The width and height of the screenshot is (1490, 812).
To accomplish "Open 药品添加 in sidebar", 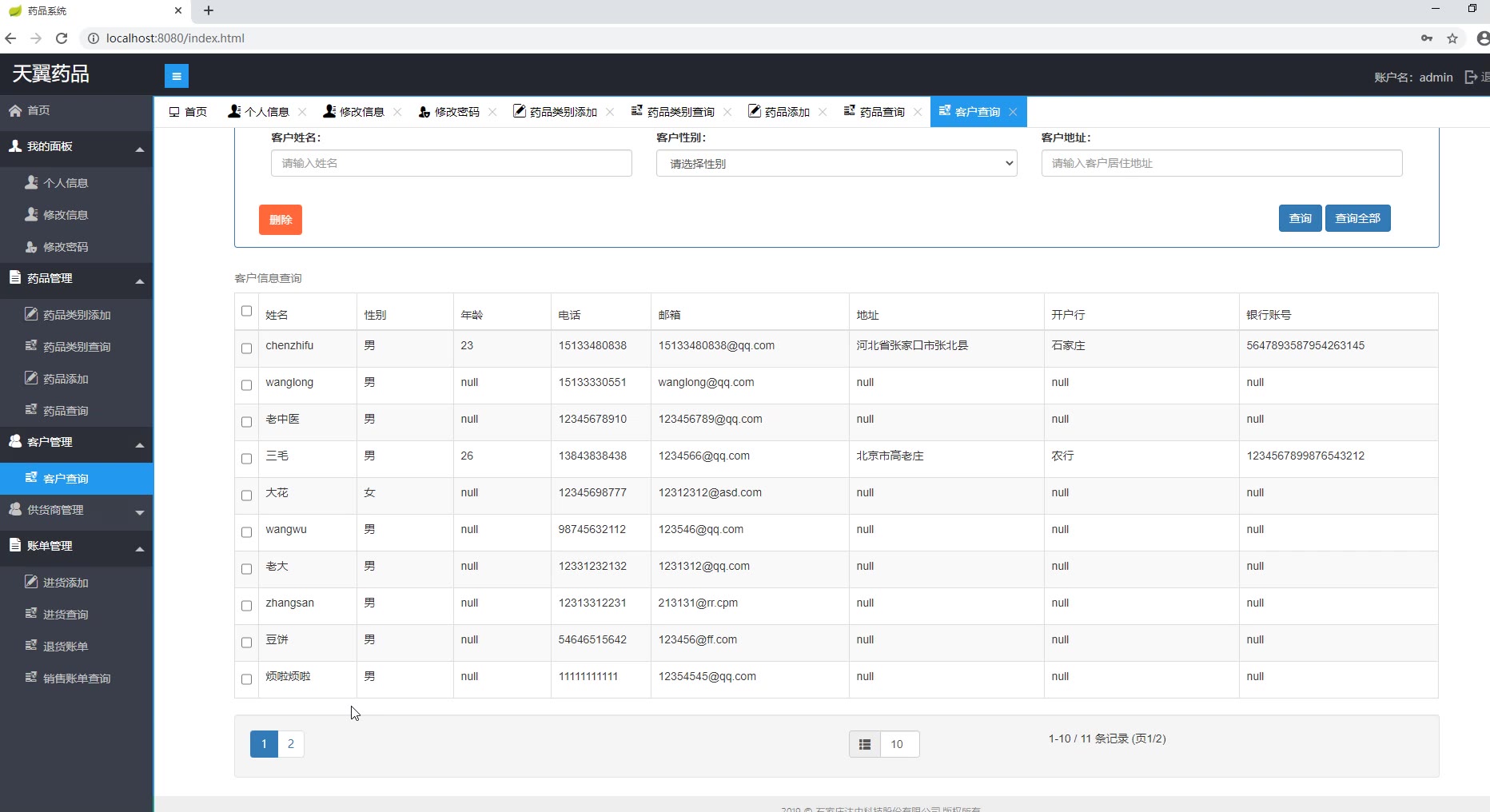I will point(77,379).
